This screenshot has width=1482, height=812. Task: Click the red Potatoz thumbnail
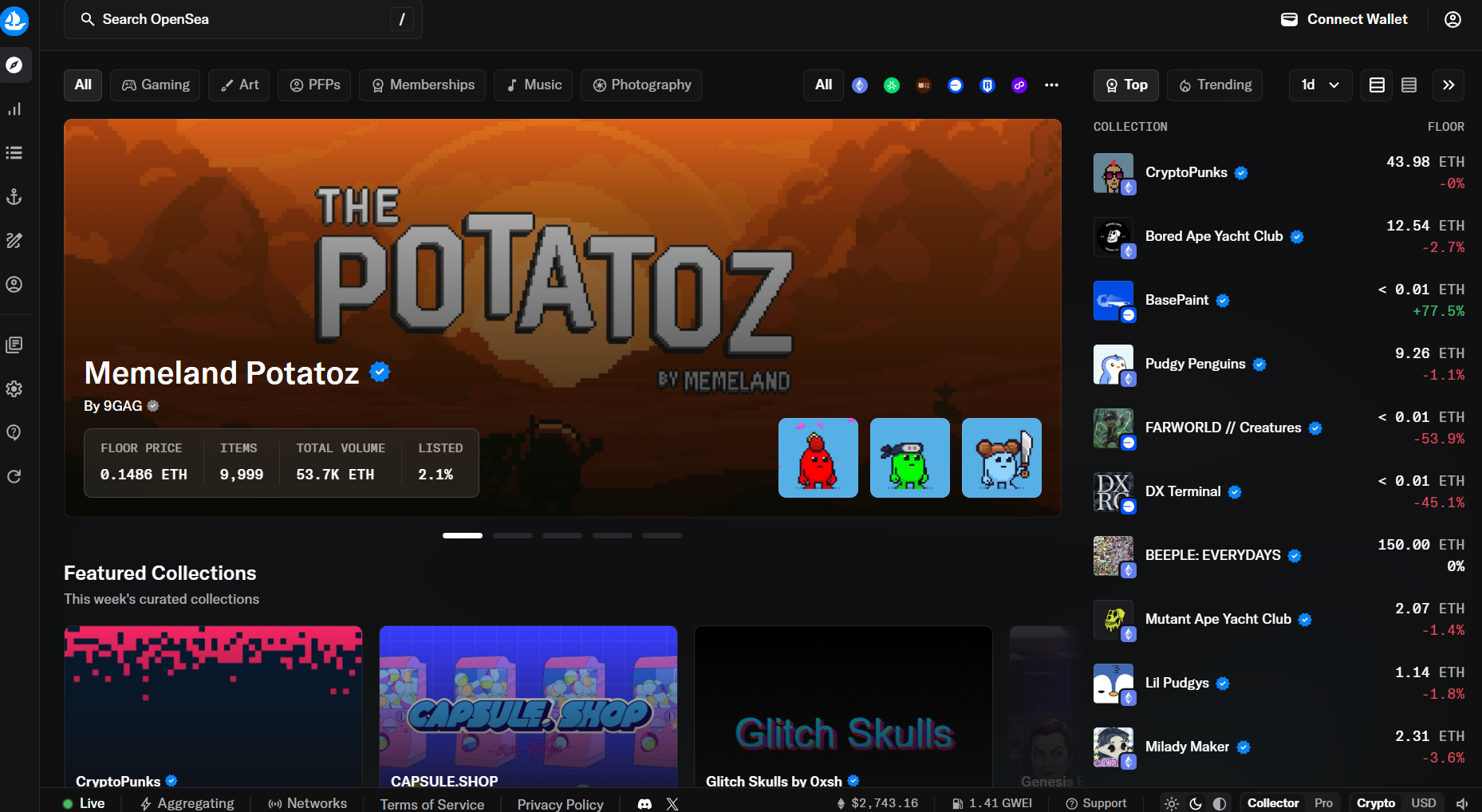click(x=818, y=458)
